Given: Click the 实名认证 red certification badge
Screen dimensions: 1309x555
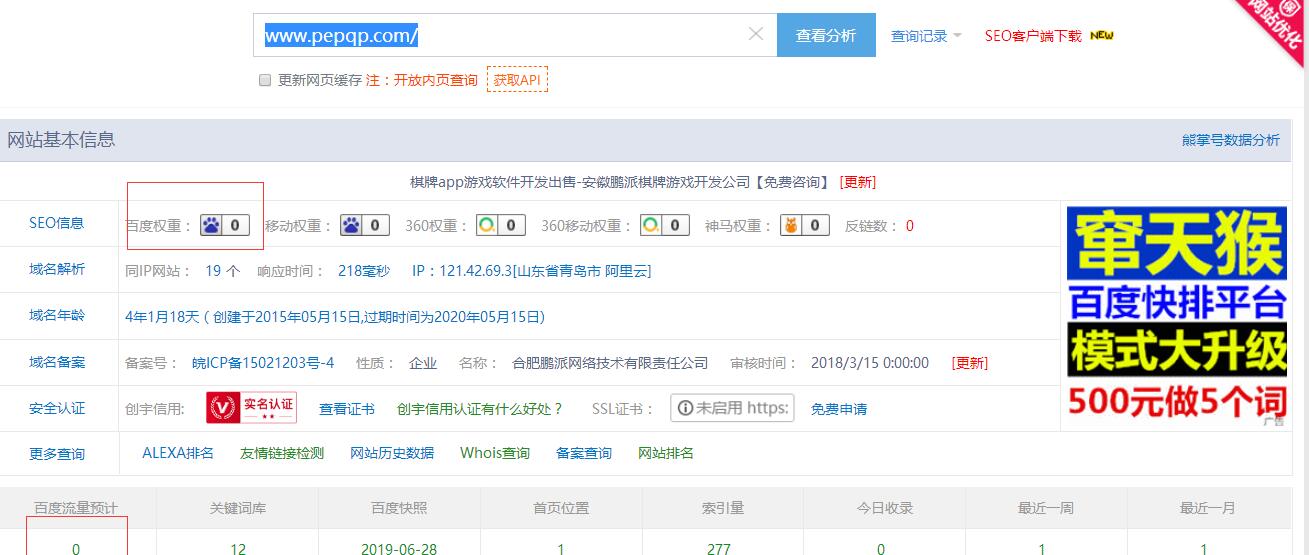Looking at the screenshot, I should tap(252, 408).
